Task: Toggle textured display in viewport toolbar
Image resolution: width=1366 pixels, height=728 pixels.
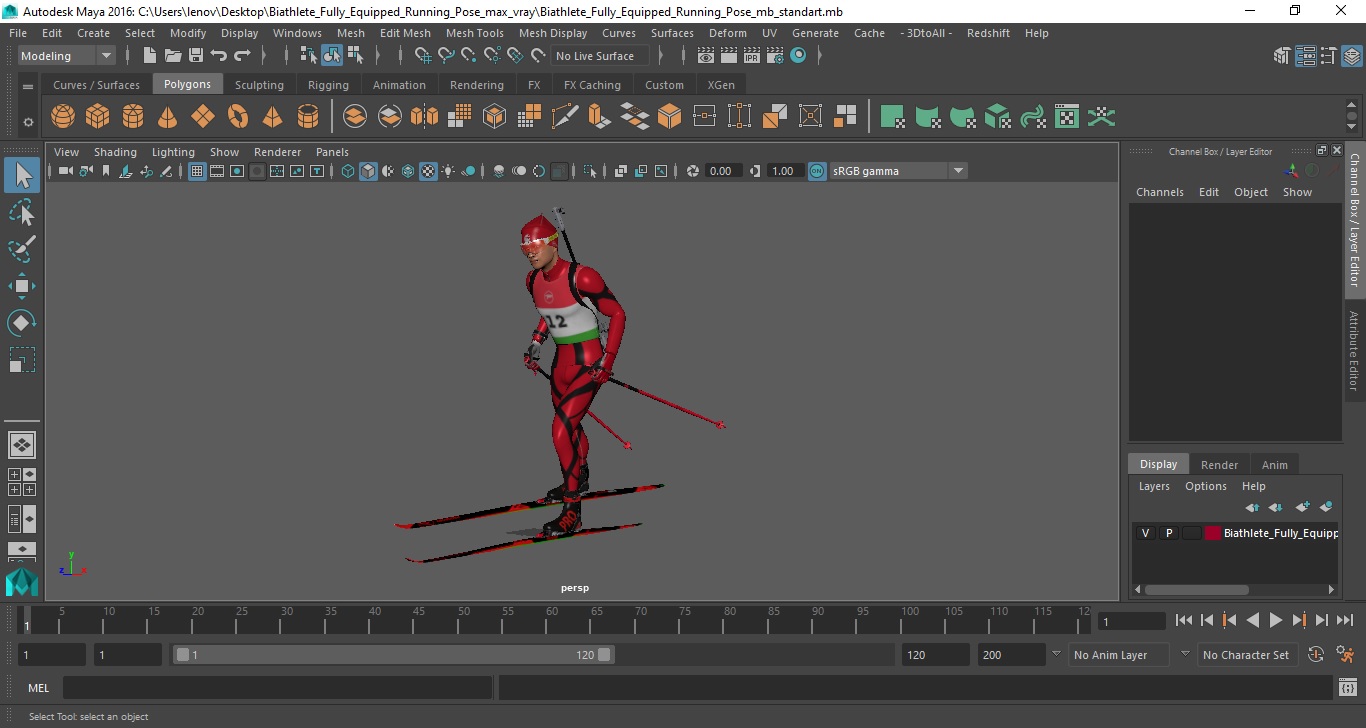Action: [x=428, y=171]
